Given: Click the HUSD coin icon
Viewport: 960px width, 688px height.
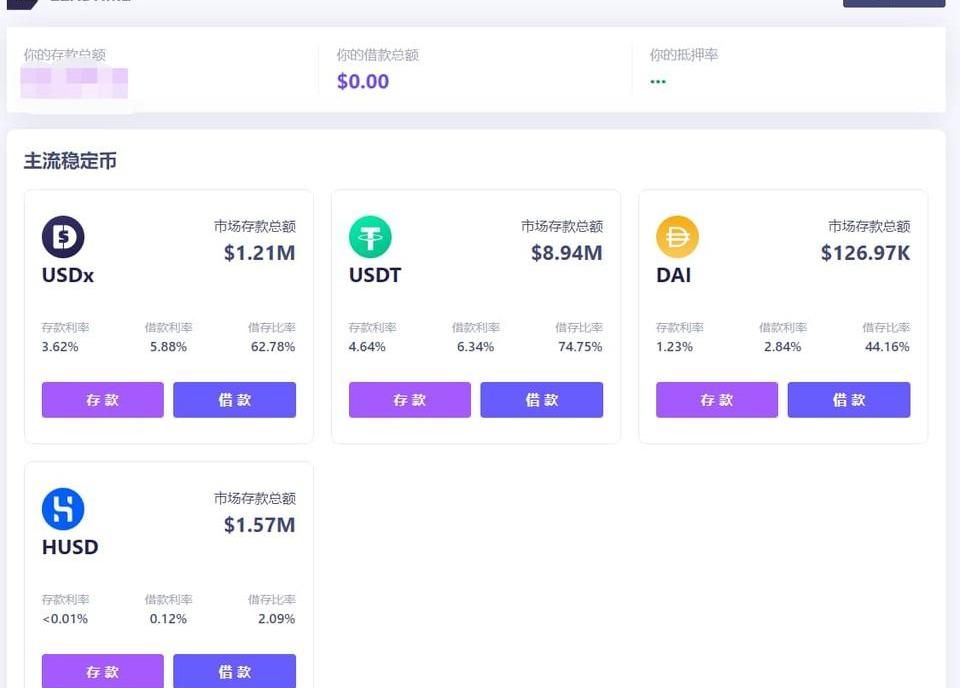Looking at the screenshot, I should coord(63,510).
